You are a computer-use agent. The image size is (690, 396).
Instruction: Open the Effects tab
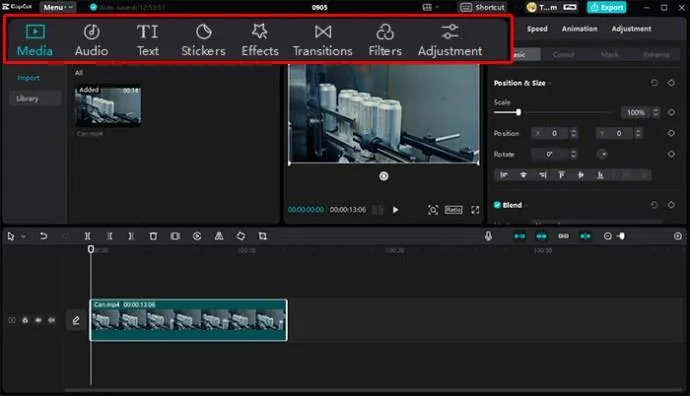(x=260, y=40)
